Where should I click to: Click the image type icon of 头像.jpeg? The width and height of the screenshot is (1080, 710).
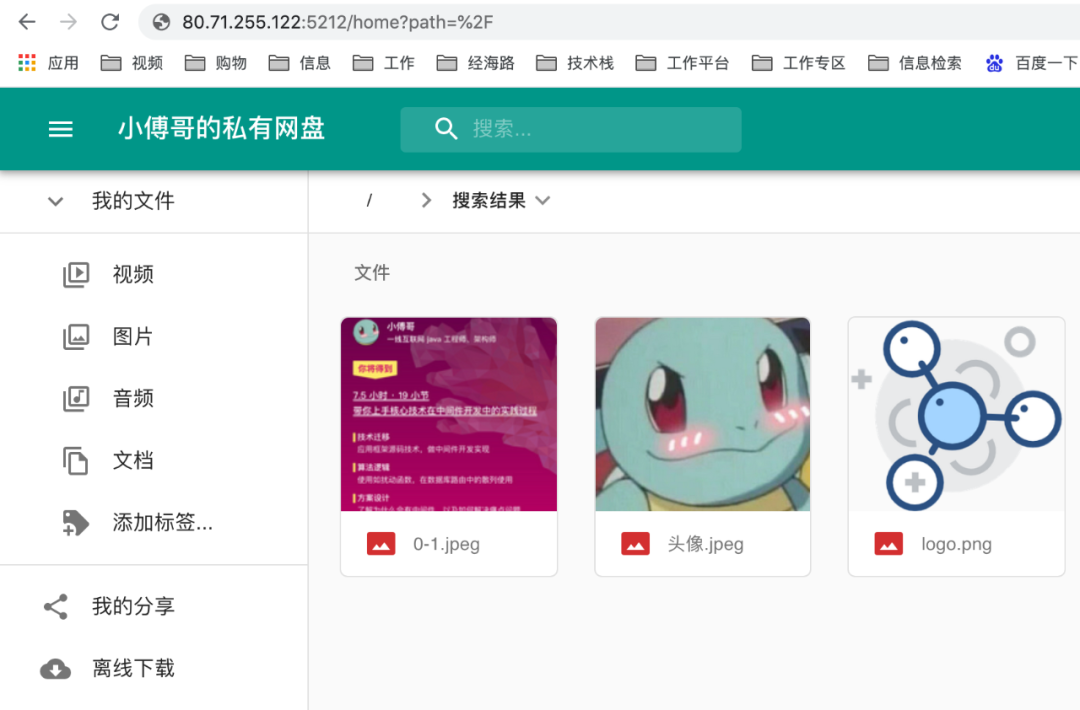tap(635, 544)
